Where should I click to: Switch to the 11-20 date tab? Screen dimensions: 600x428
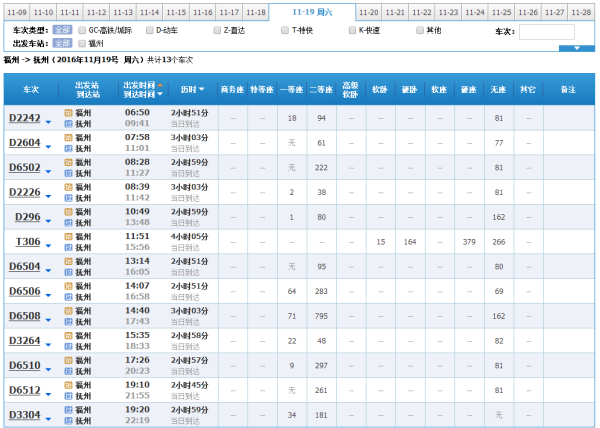point(368,13)
